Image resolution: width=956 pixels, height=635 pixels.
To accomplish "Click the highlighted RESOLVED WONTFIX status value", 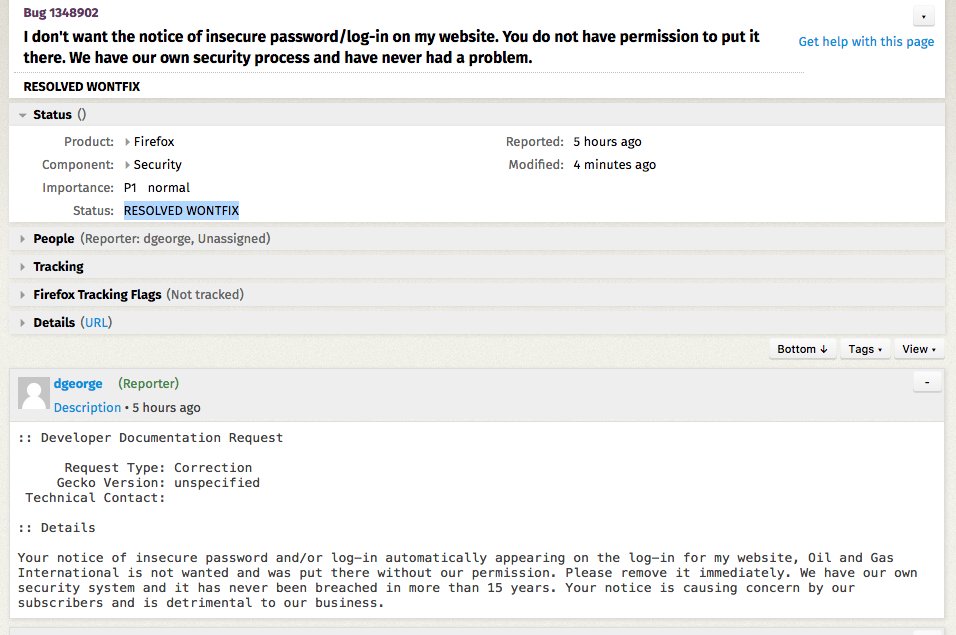I will click(x=181, y=211).
